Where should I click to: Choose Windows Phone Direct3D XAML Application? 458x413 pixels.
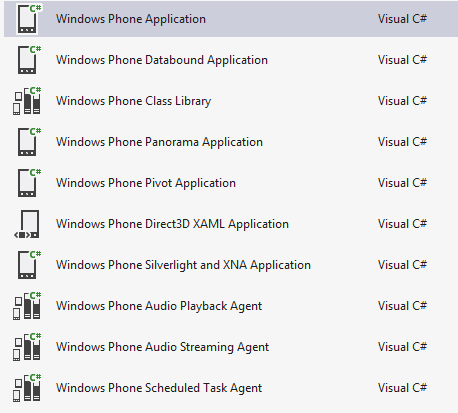[x=231, y=224]
